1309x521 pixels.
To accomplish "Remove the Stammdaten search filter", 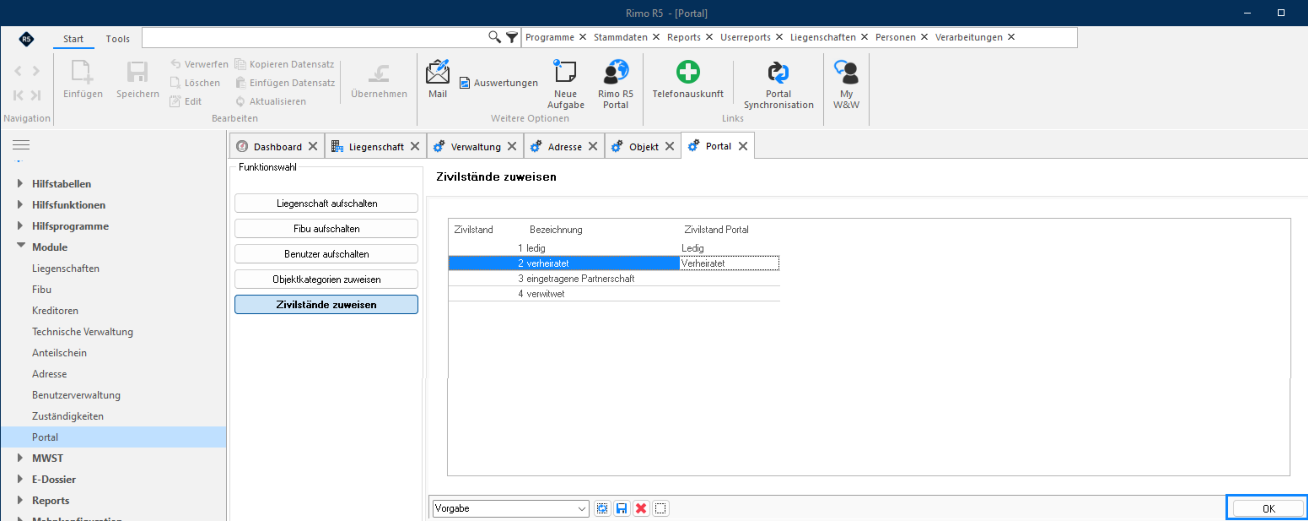I will coord(656,37).
